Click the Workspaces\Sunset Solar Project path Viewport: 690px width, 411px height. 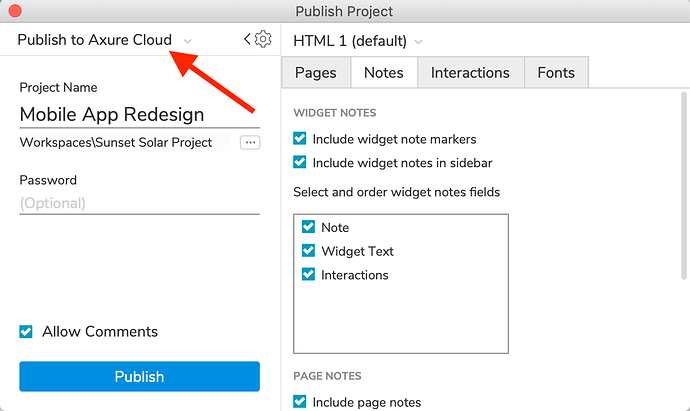tap(116, 143)
